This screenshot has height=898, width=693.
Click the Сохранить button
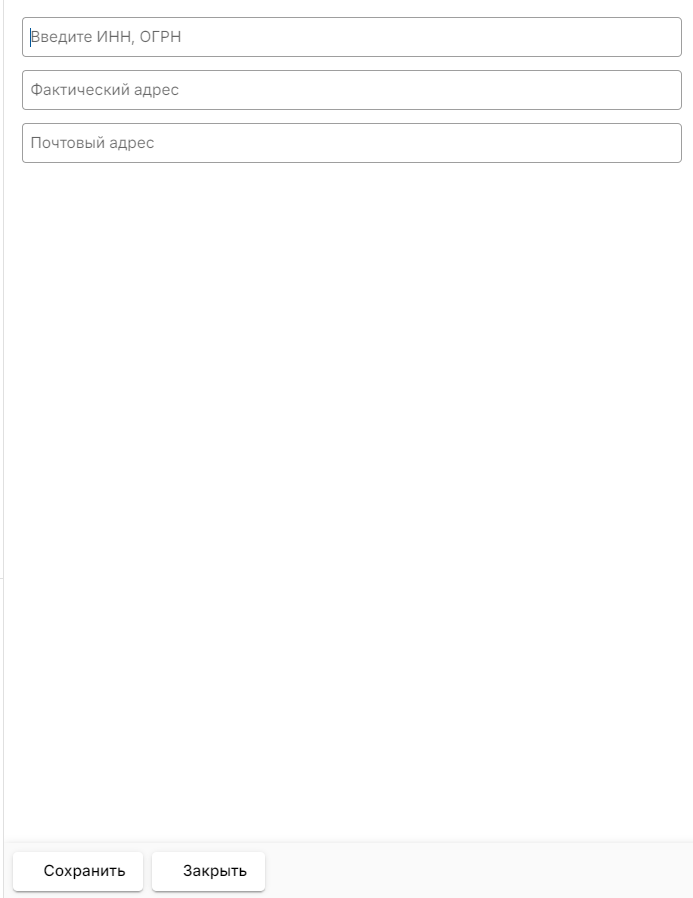(x=78, y=871)
